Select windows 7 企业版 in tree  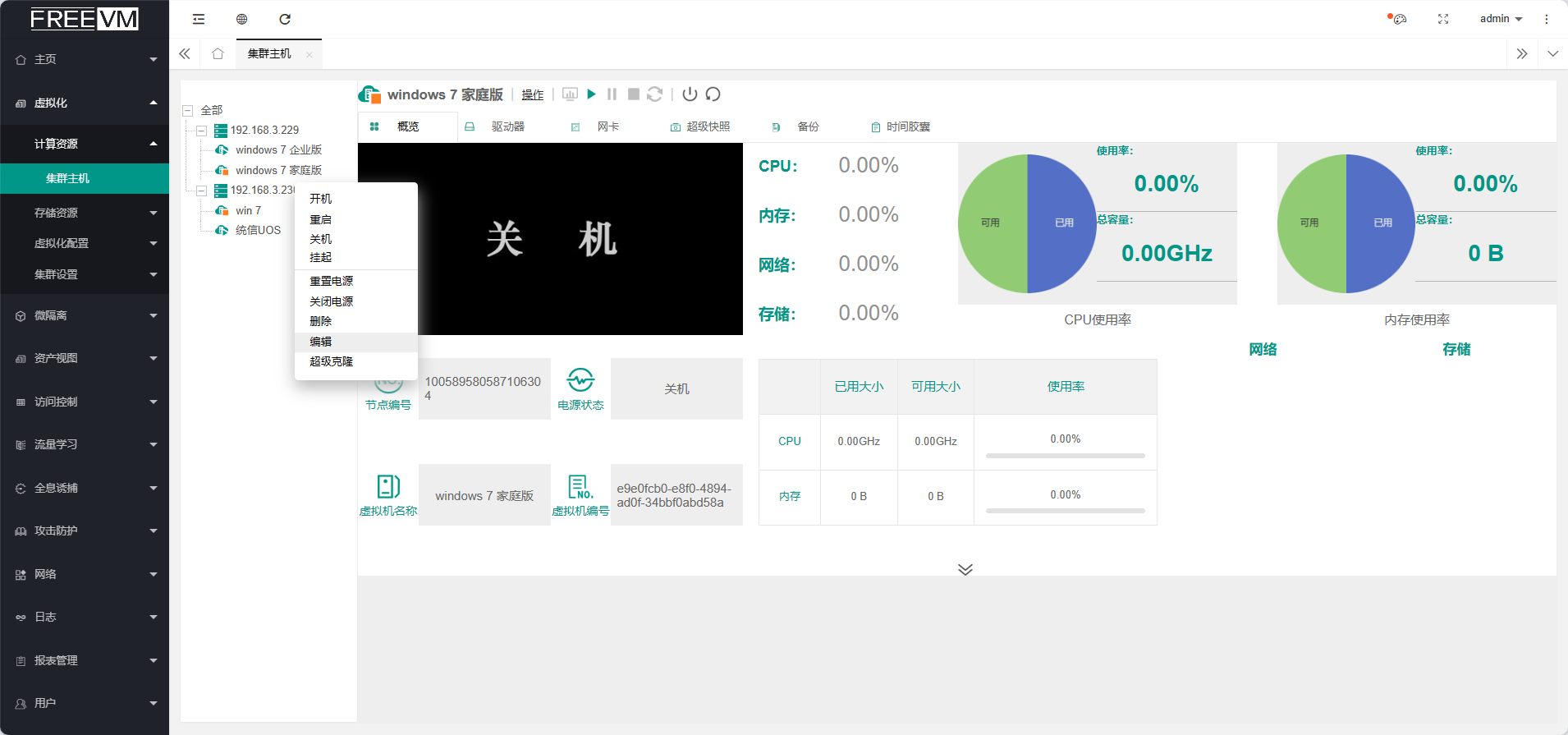click(278, 149)
